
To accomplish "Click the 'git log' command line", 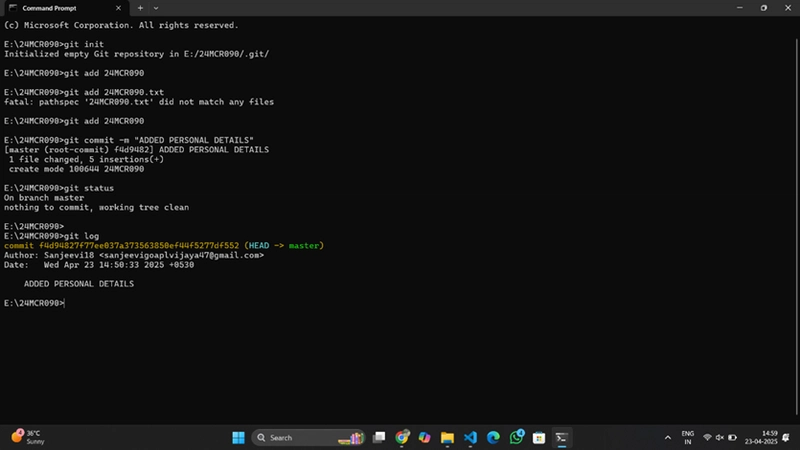I will click(x=52, y=236).
